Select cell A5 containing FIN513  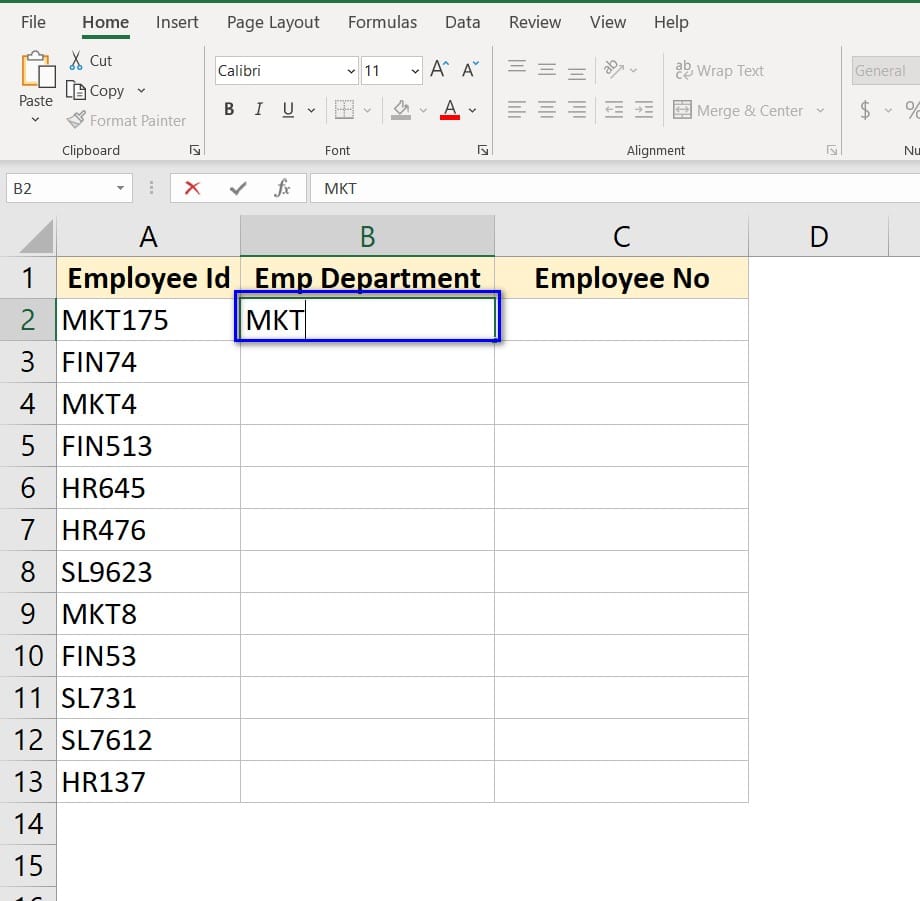(x=148, y=446)
